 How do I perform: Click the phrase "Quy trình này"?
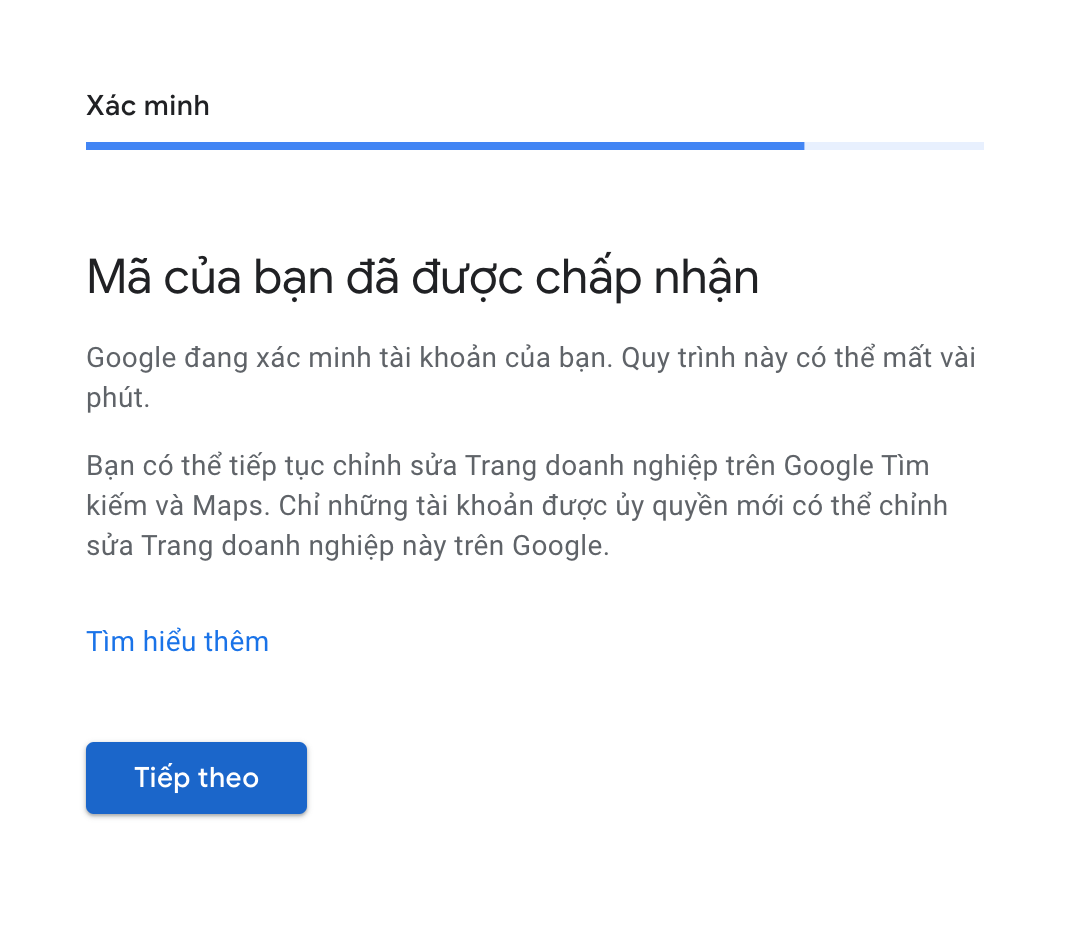click(x=705, y=358)
